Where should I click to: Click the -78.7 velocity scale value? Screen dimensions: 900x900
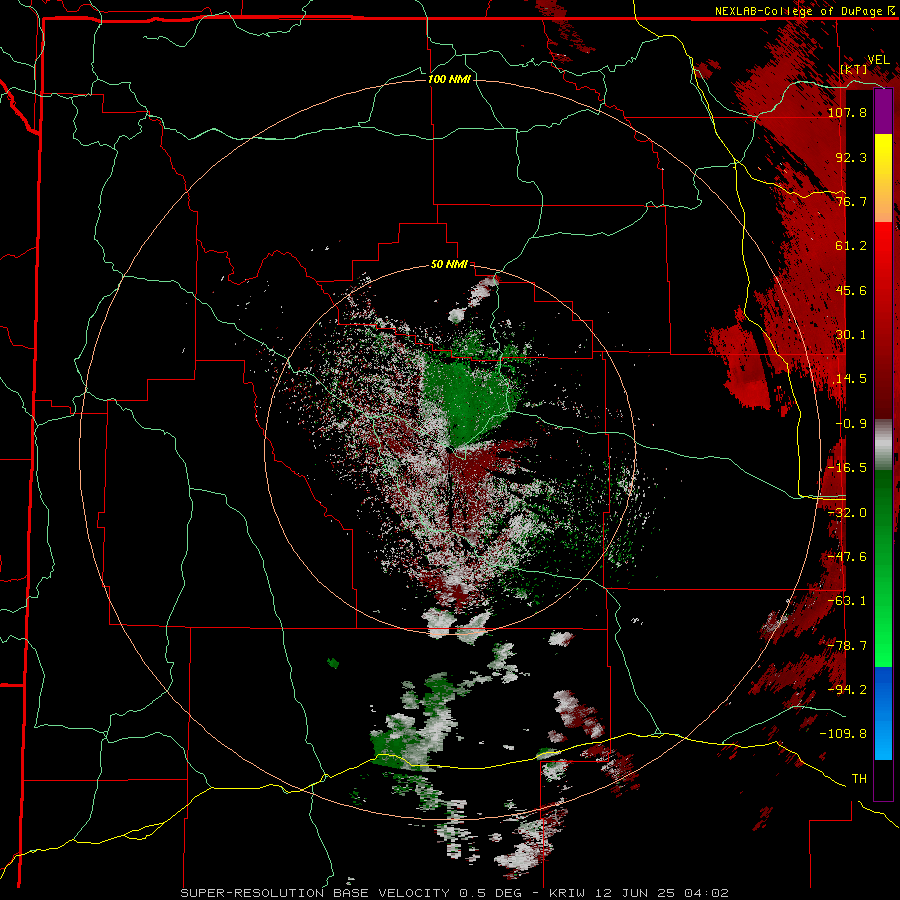pyautogui.click(x=847, y=645)
